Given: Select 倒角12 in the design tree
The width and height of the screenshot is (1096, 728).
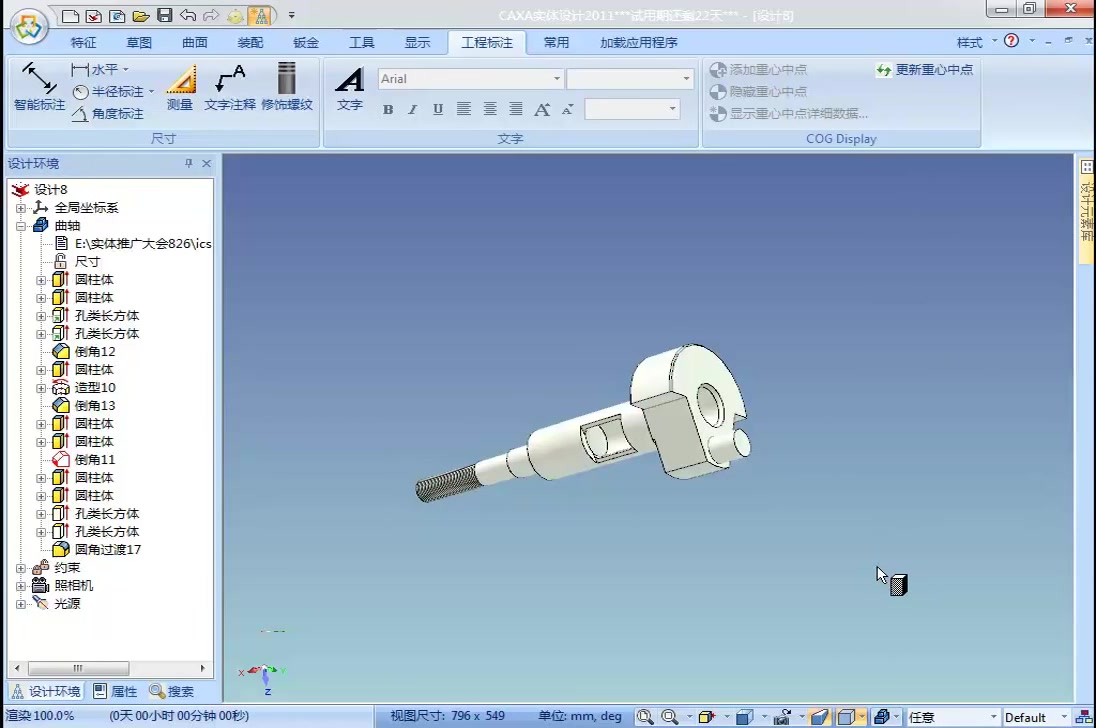Looking at the screenshot, I should [95, 351].
